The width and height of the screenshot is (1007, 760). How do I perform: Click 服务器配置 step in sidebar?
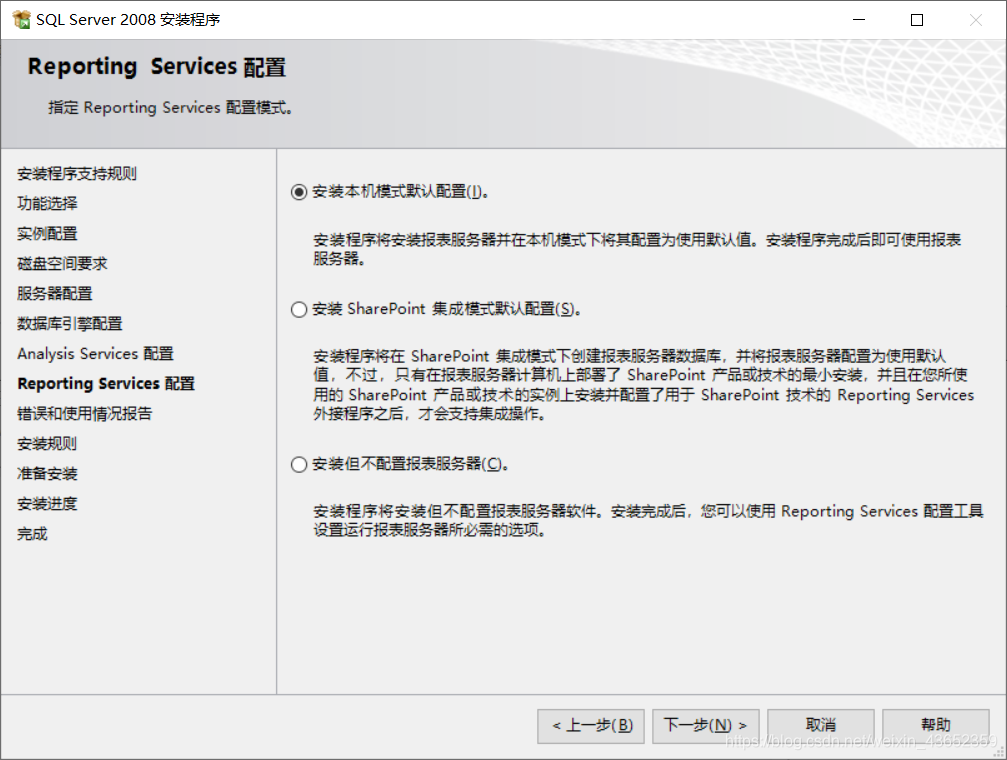click(x=55, y=294)
